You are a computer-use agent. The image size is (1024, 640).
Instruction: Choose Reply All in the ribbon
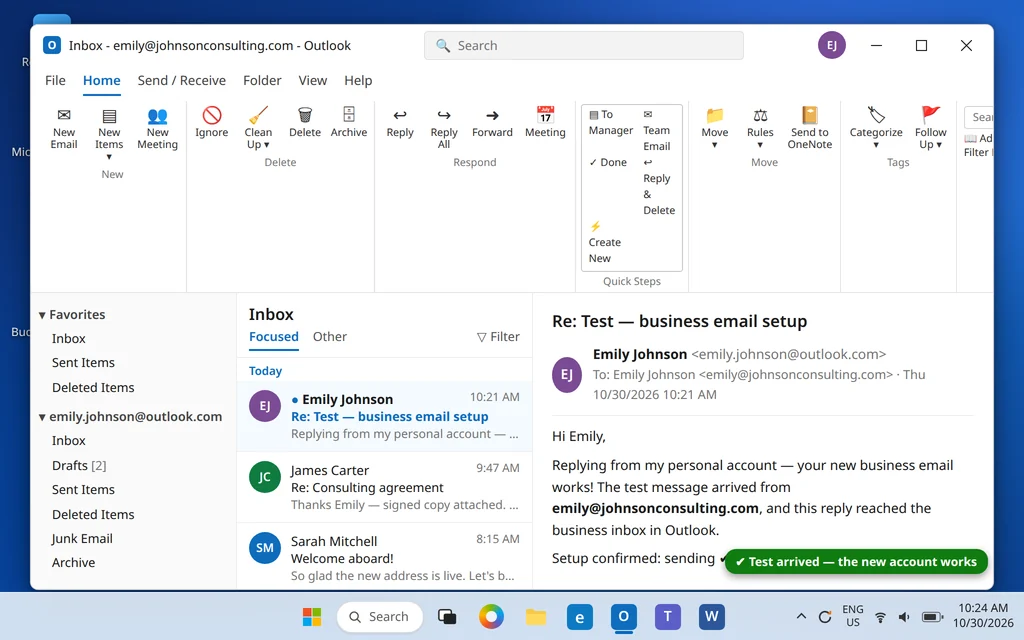(444, 129)
